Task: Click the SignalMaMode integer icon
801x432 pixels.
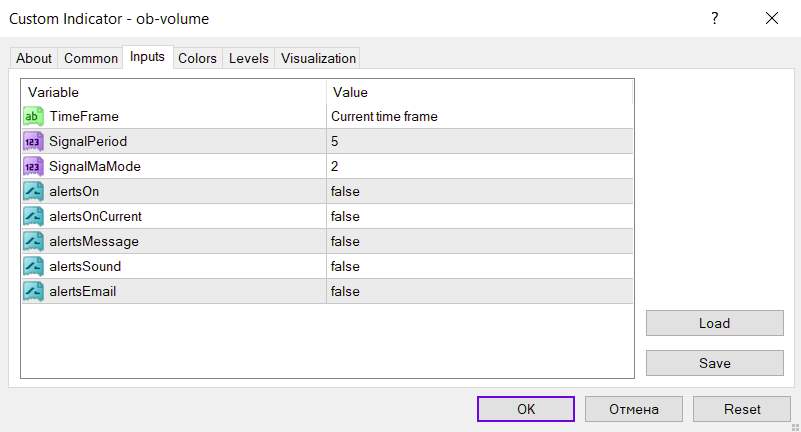Action: tap(33, 166)
